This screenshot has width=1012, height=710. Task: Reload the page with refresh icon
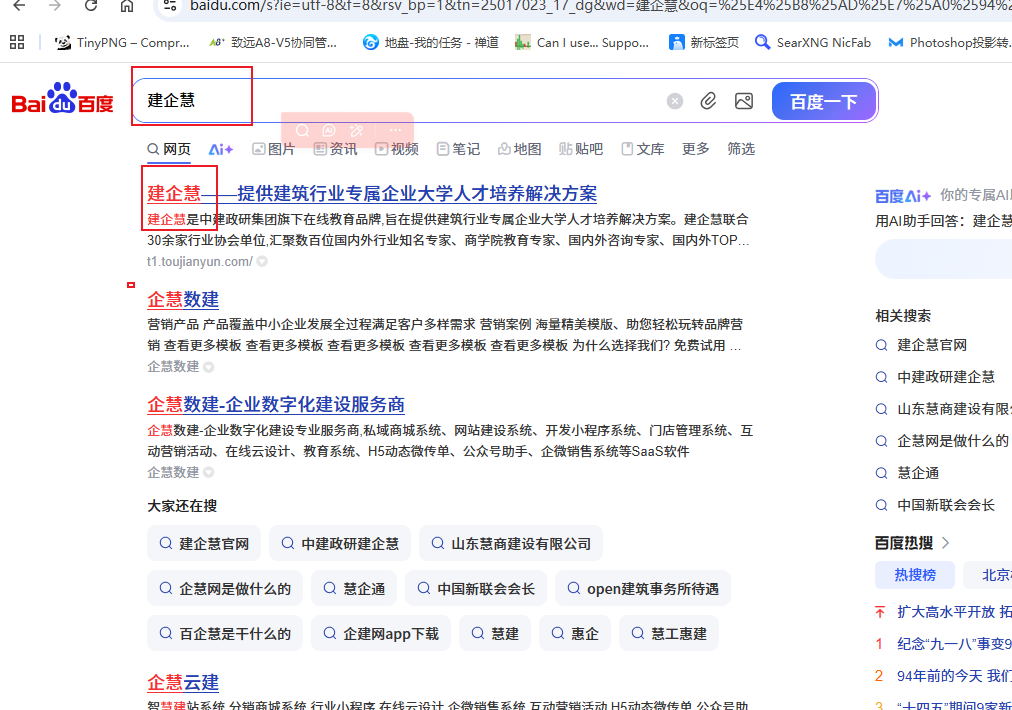pyautogui.click(x=91, y=6)
